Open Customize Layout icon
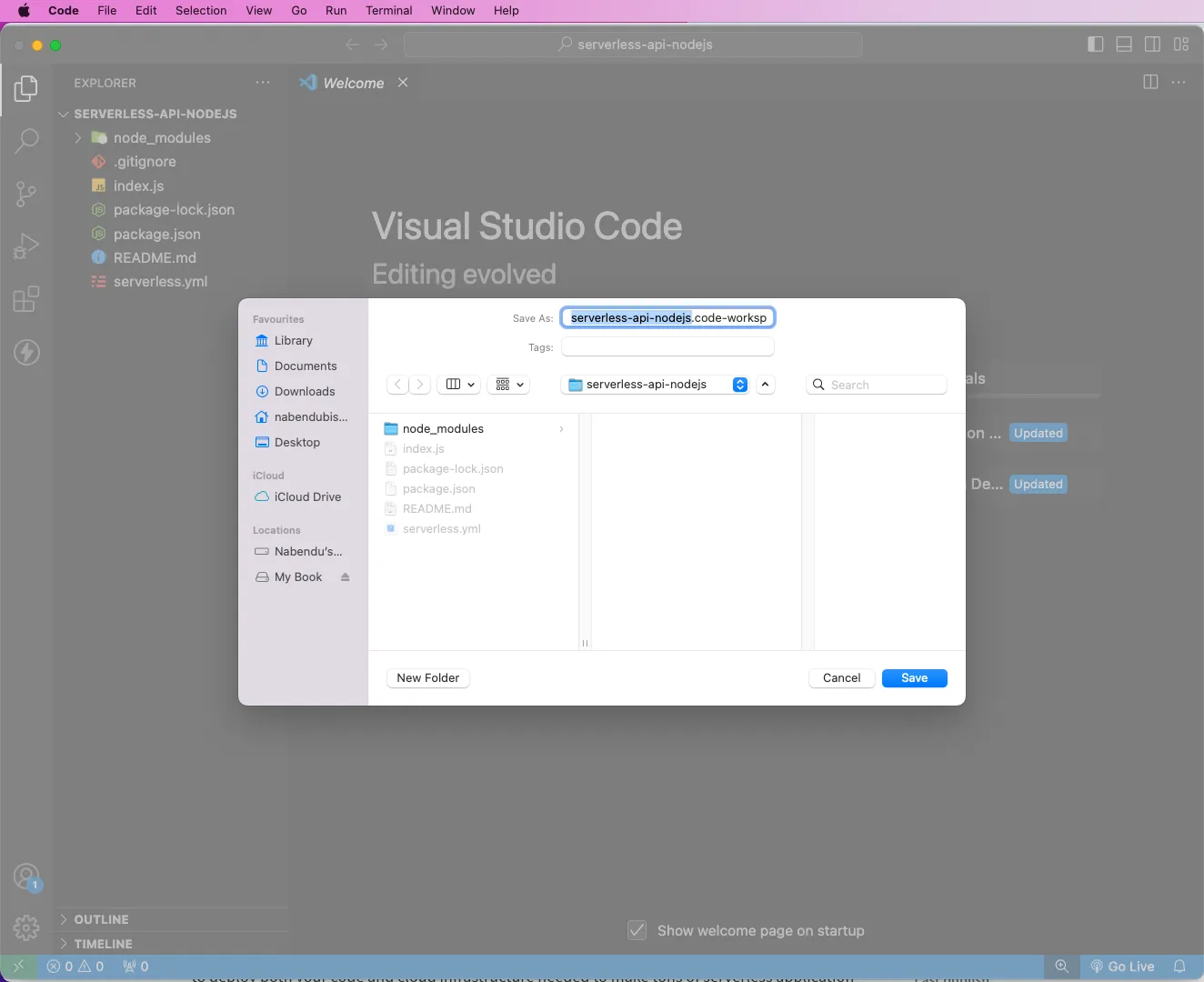The width and height of the screenshot is (1204, 982). click(1181, 45)
